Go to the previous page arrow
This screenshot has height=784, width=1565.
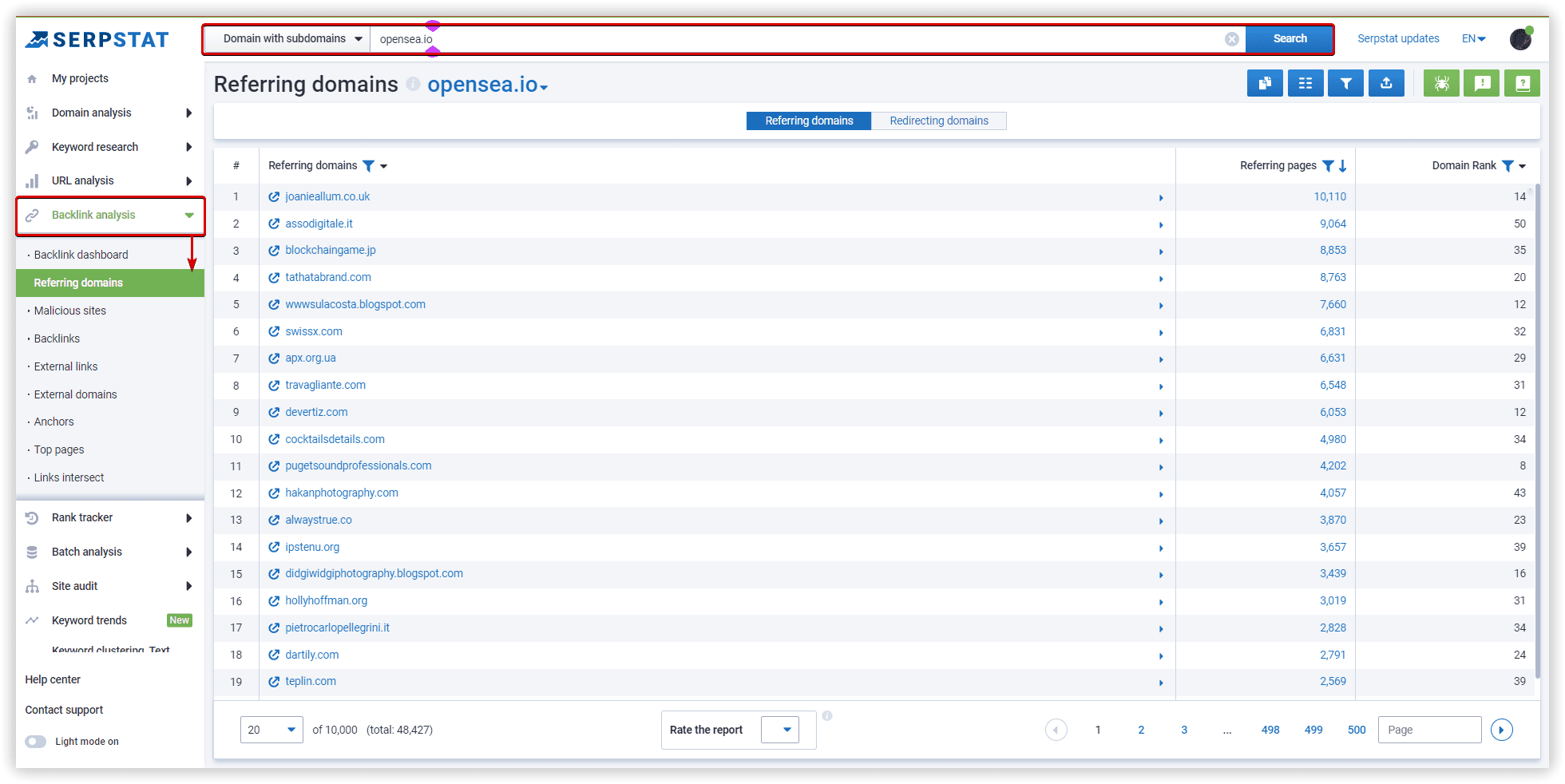[x=1056, y=730]
